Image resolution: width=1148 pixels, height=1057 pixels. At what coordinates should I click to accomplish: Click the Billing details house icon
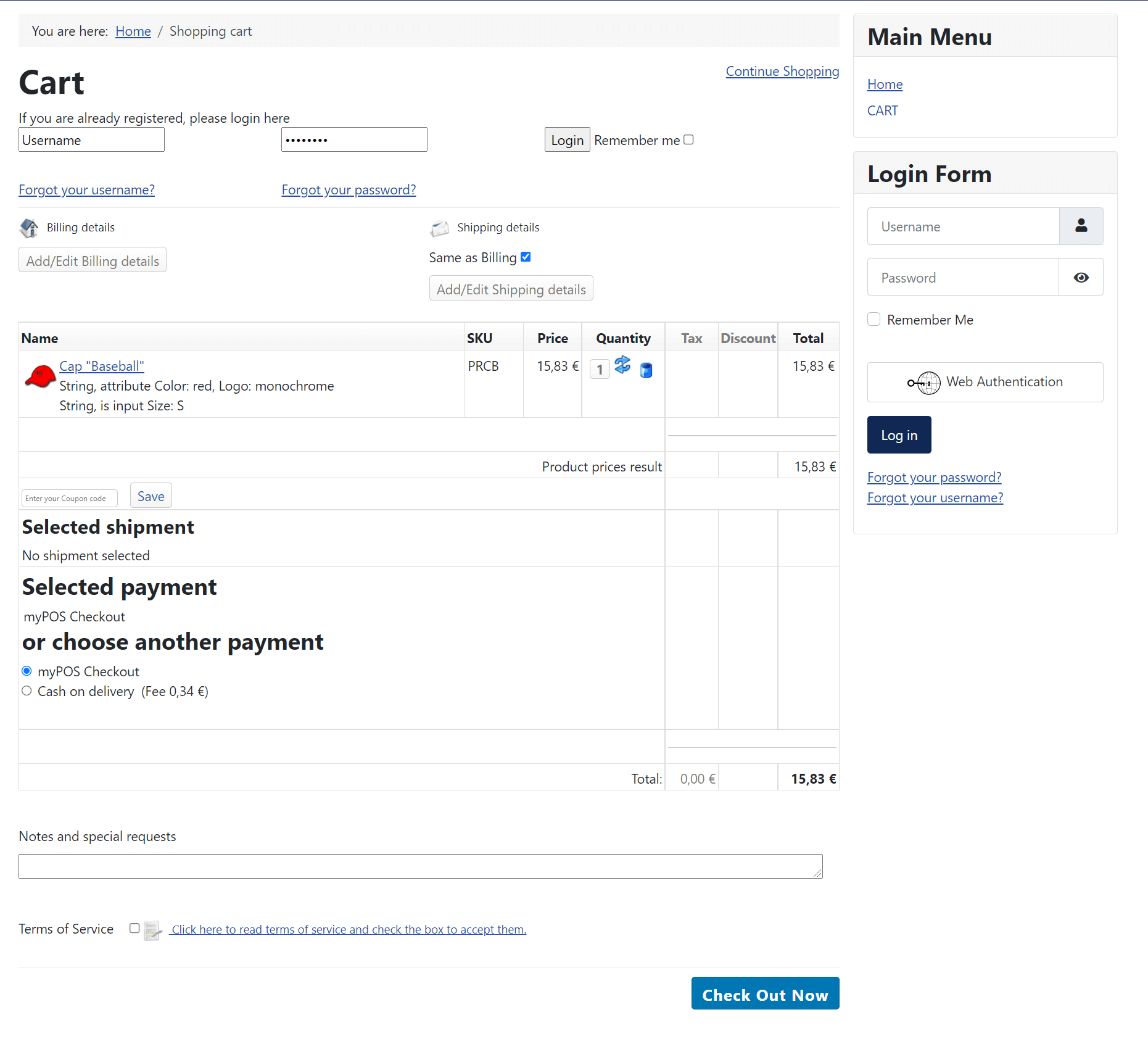(x=29, y=228)
